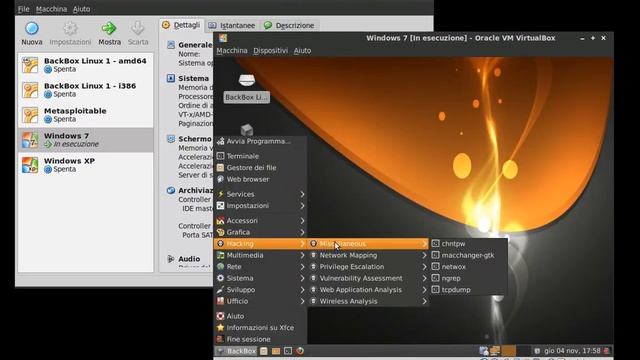The height and width of the screenshot is (360, 640).
Task: Expand the Sviluppo submenu
Action: (x=260, y=290)
